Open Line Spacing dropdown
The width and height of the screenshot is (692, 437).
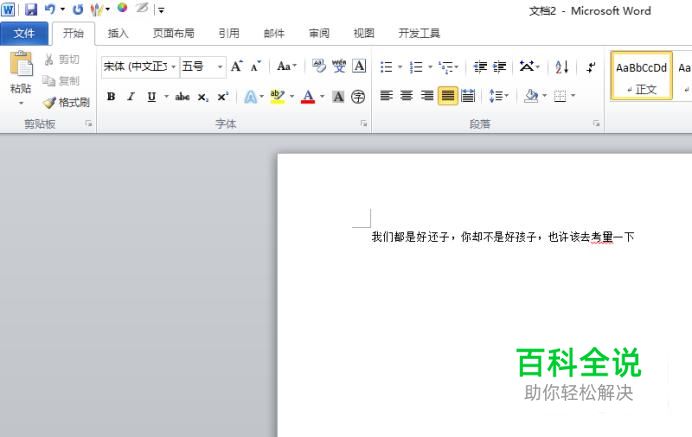pos(499,96)
